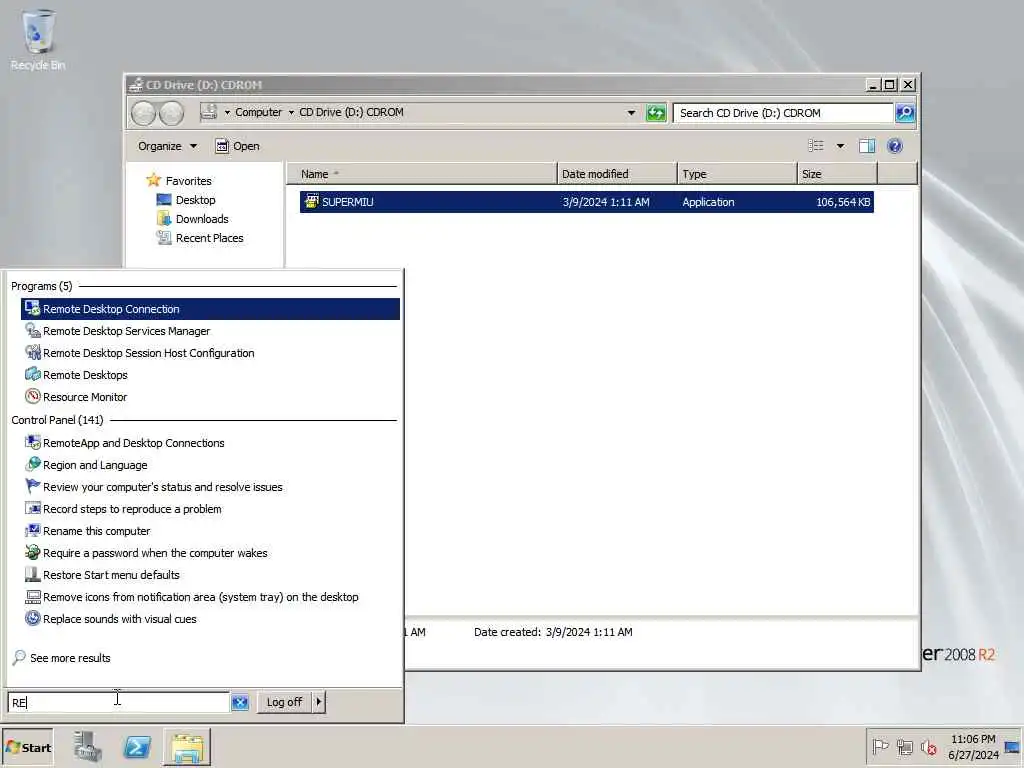Image resolution: width=1024 pixels, height=768 pixels.
Task: Sort by the Name column header
Action: [x=422, y=174]
